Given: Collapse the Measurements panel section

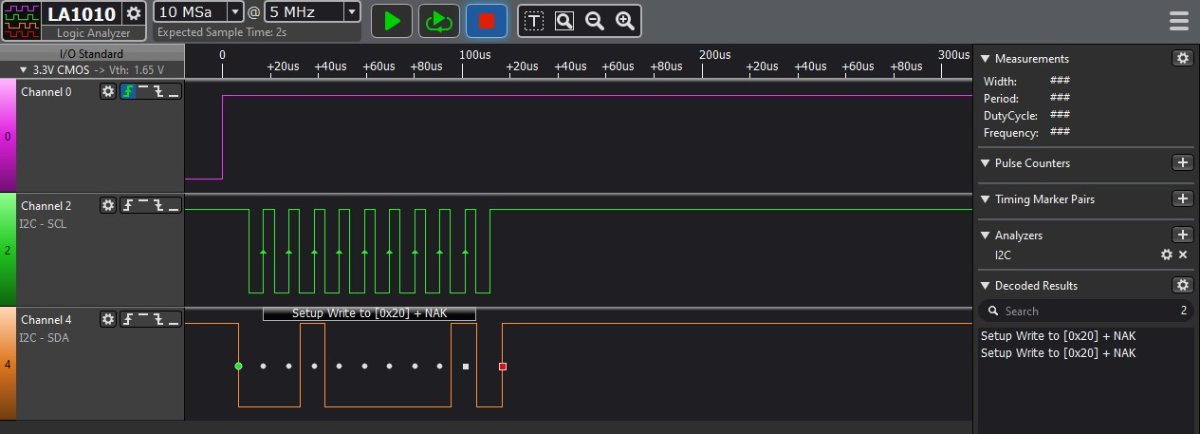Looking at the screenshot, I should tap(984, 59).
